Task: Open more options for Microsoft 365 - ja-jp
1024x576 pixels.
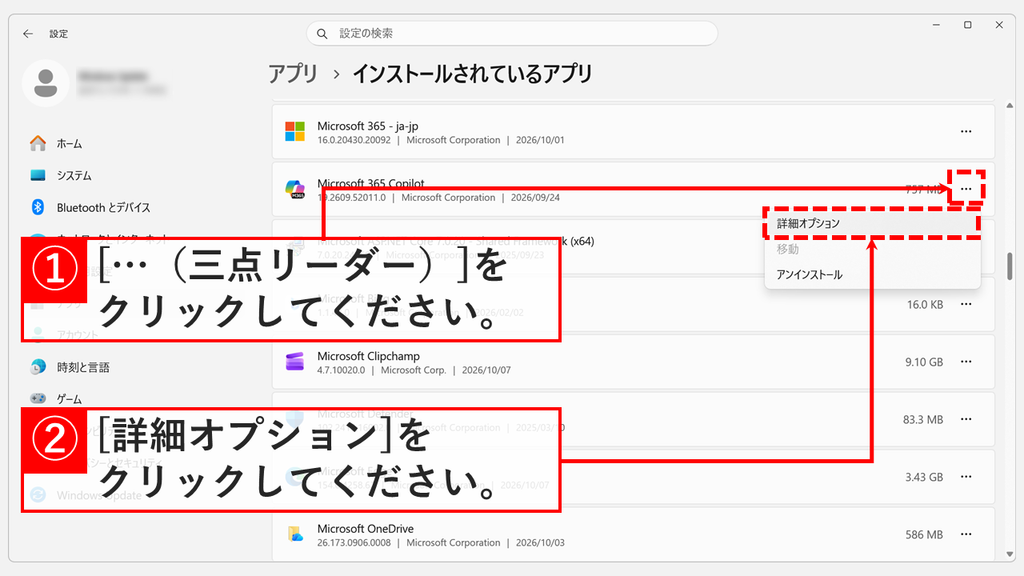Action: [x=966, y=131]
